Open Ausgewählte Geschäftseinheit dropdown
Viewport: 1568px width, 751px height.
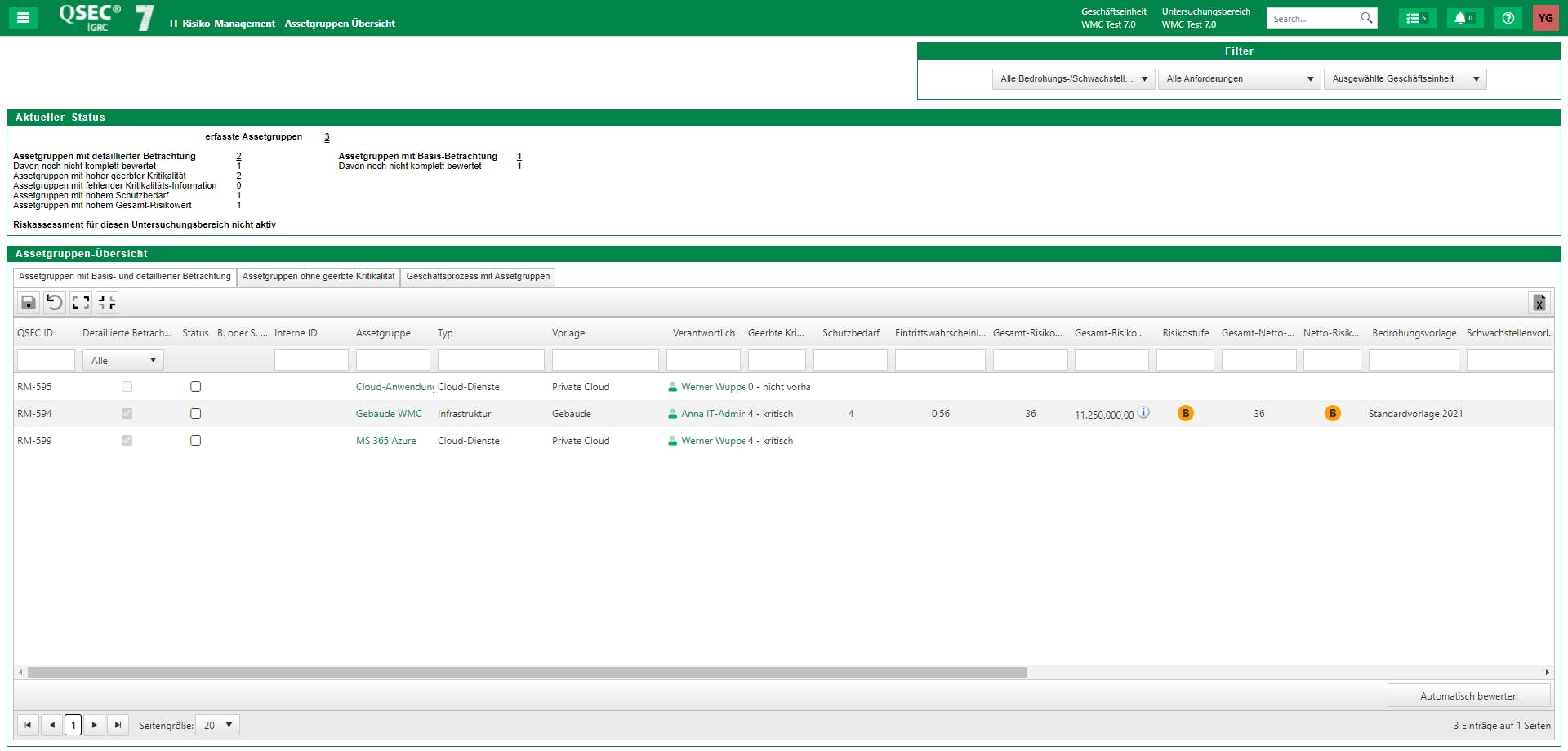coord(1405,79)
